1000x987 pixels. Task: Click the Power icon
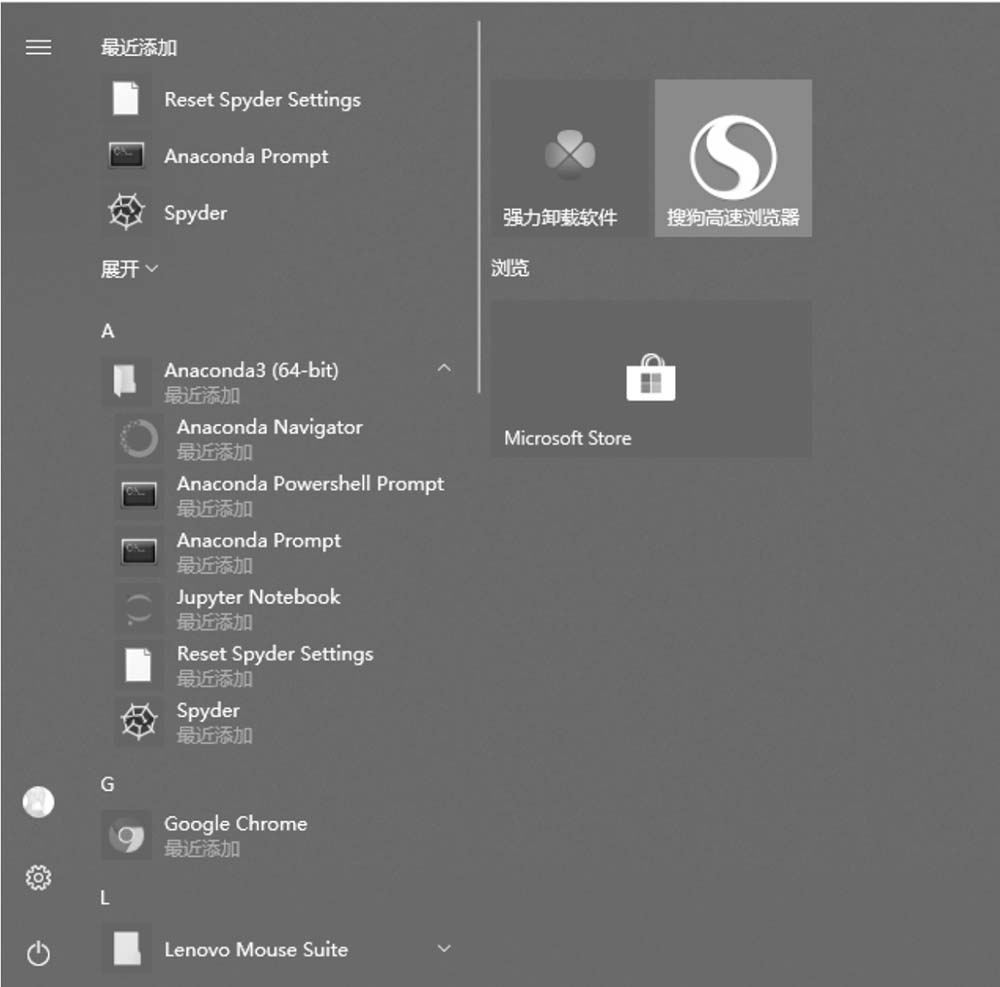(38, 953)
